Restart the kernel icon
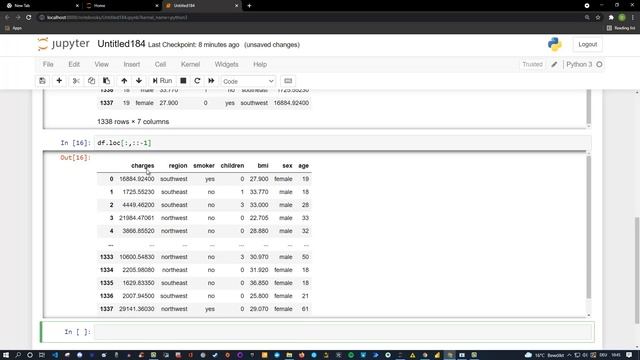This screenshot has height=360, width=640. coord(197,81)
